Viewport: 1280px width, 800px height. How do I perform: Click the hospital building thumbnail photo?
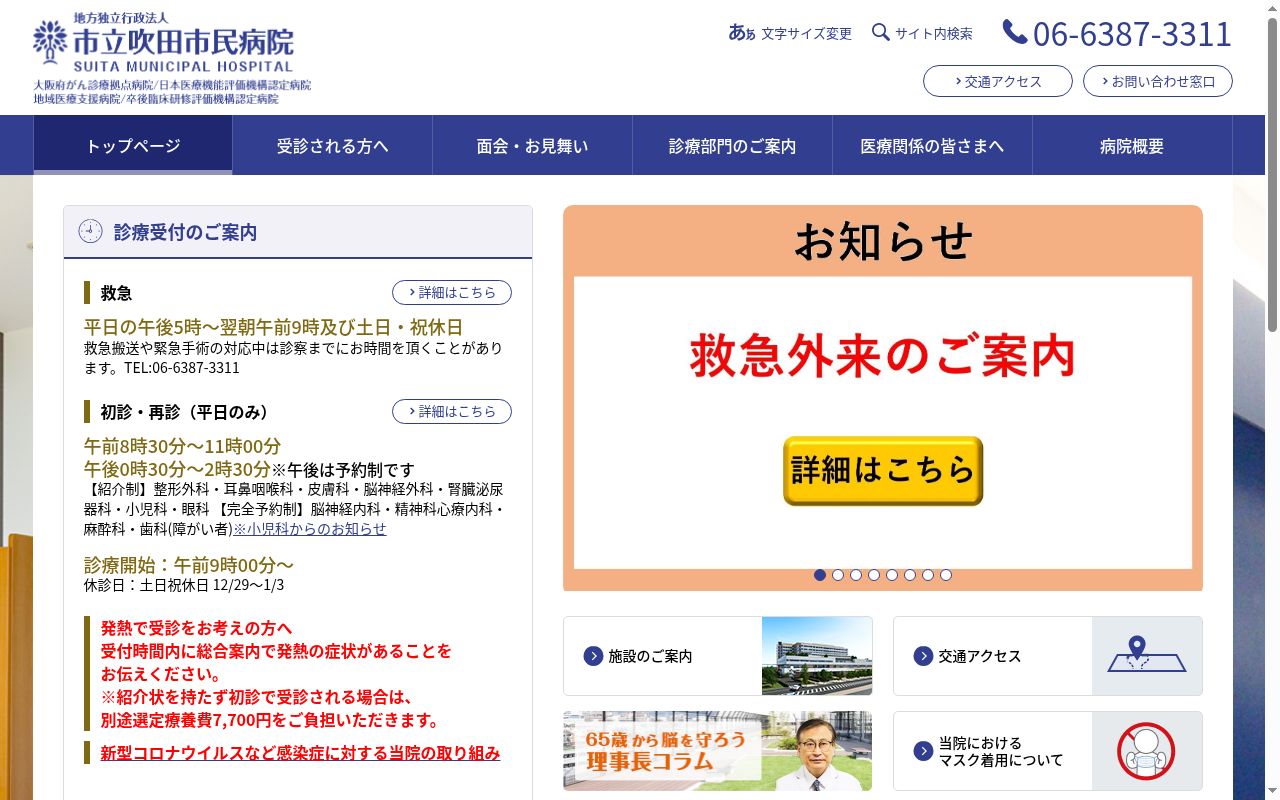pyautogui.click(x=817, y=656)
